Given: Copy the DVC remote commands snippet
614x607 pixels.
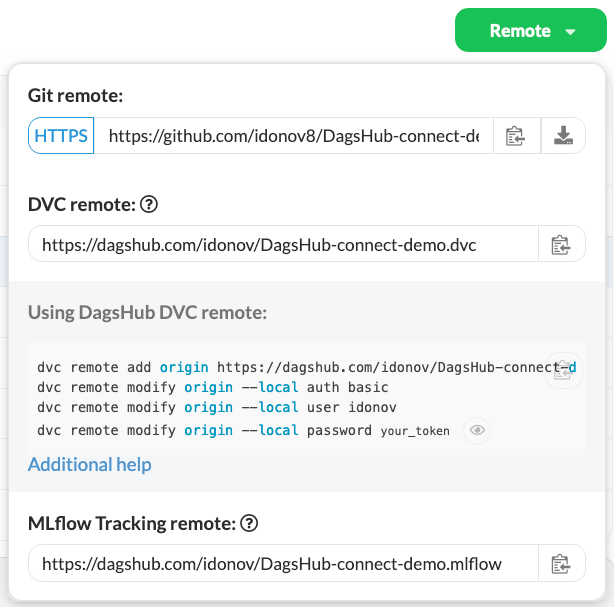Looking at the screenshot, I should coord(563,370).
